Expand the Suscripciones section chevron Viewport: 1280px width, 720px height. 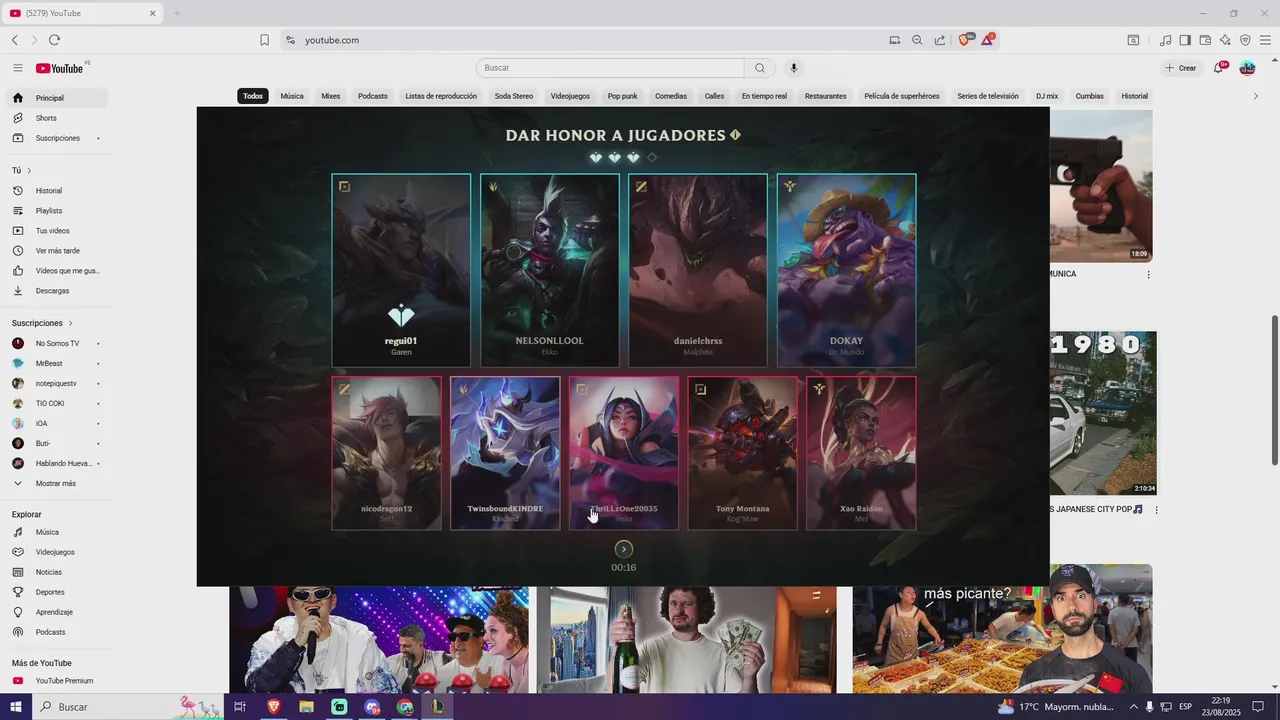click(70, 323)
